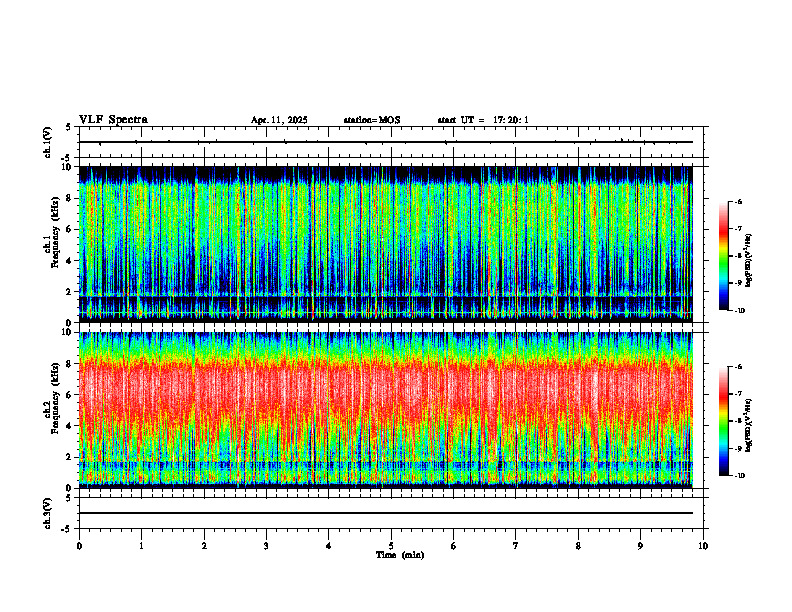Click the "ch.3(V)" axis label
This screenshot has height=612, width=792.
click(47, 513)
